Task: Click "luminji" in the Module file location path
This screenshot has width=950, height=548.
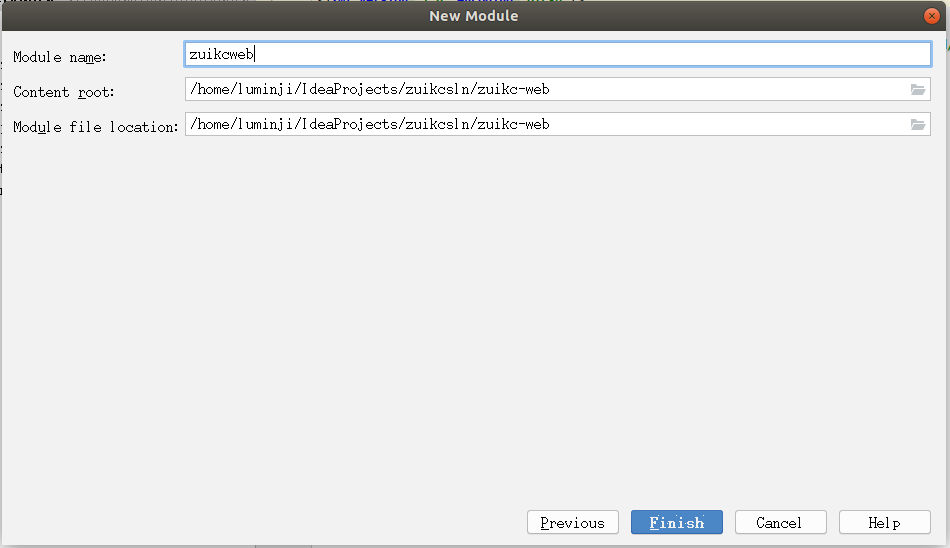Action: pos(268,124)
